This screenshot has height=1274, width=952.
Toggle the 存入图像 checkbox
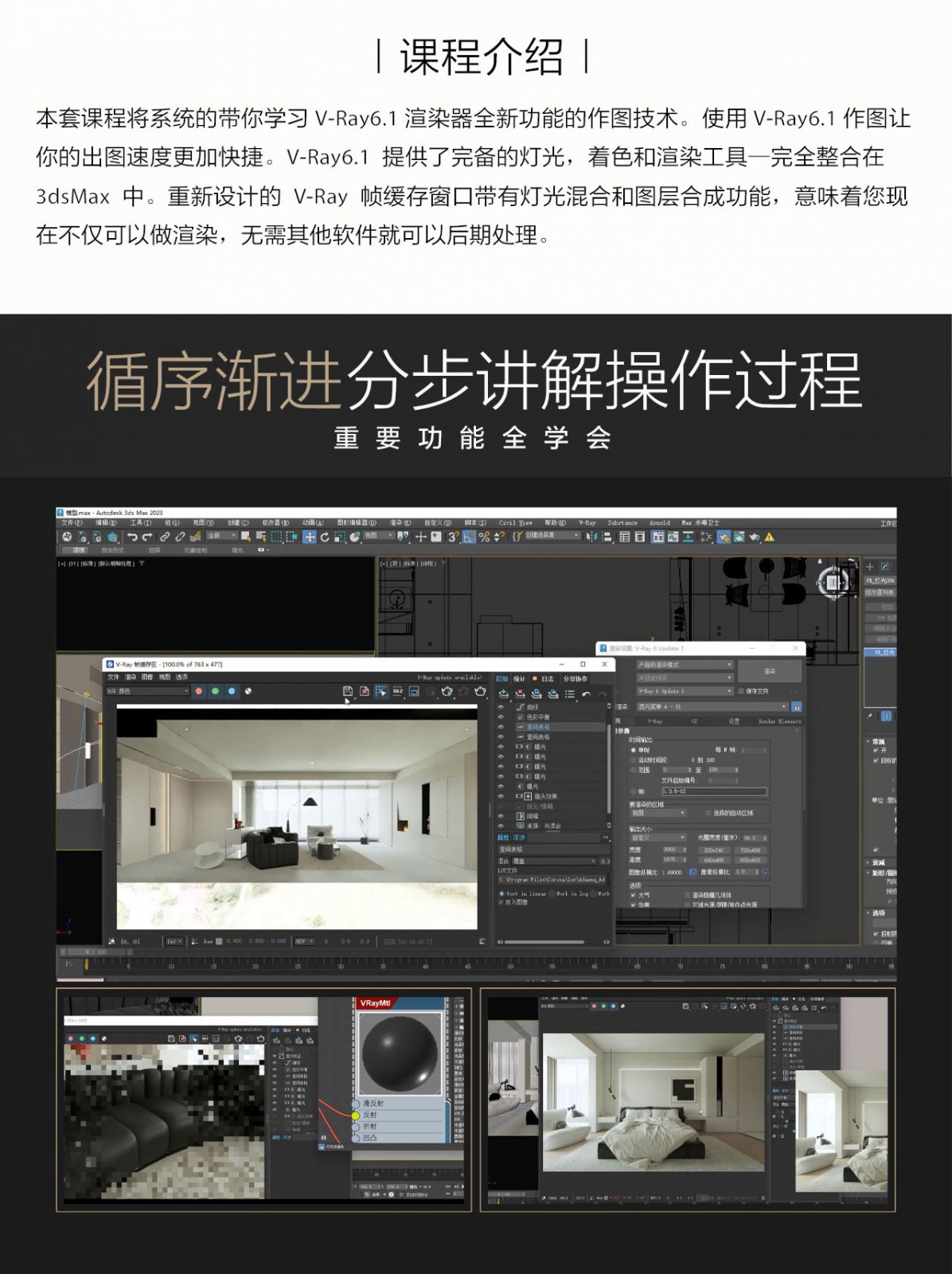click(501, 903)
